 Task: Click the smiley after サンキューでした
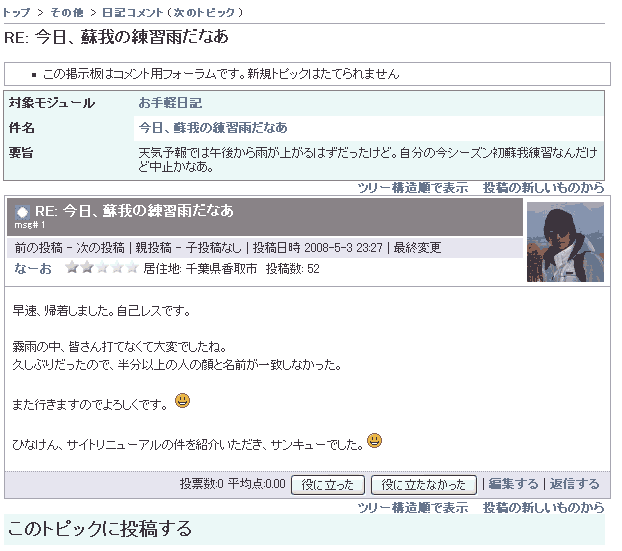(x=374, y=440)
